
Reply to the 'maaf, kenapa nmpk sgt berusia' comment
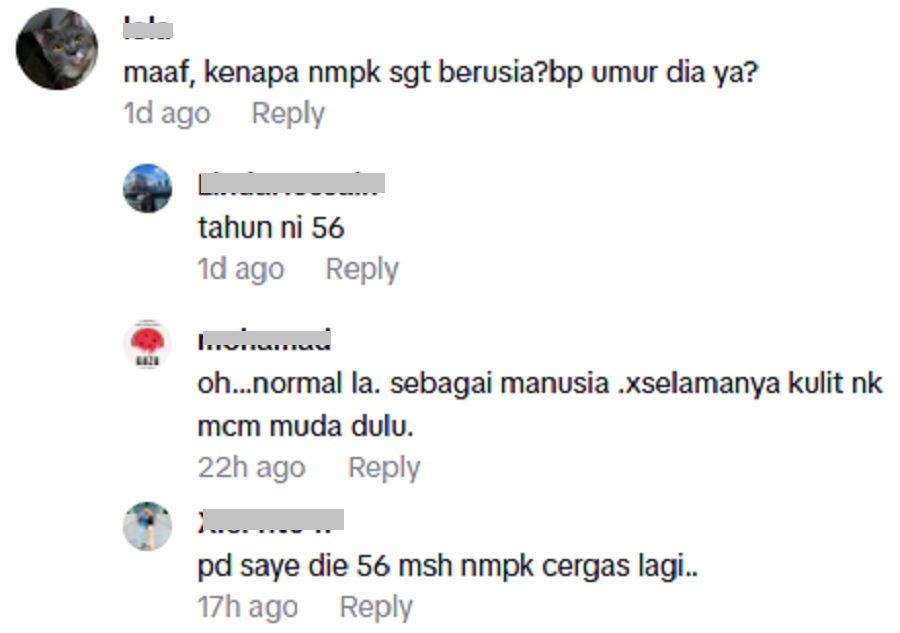[288, 114]
